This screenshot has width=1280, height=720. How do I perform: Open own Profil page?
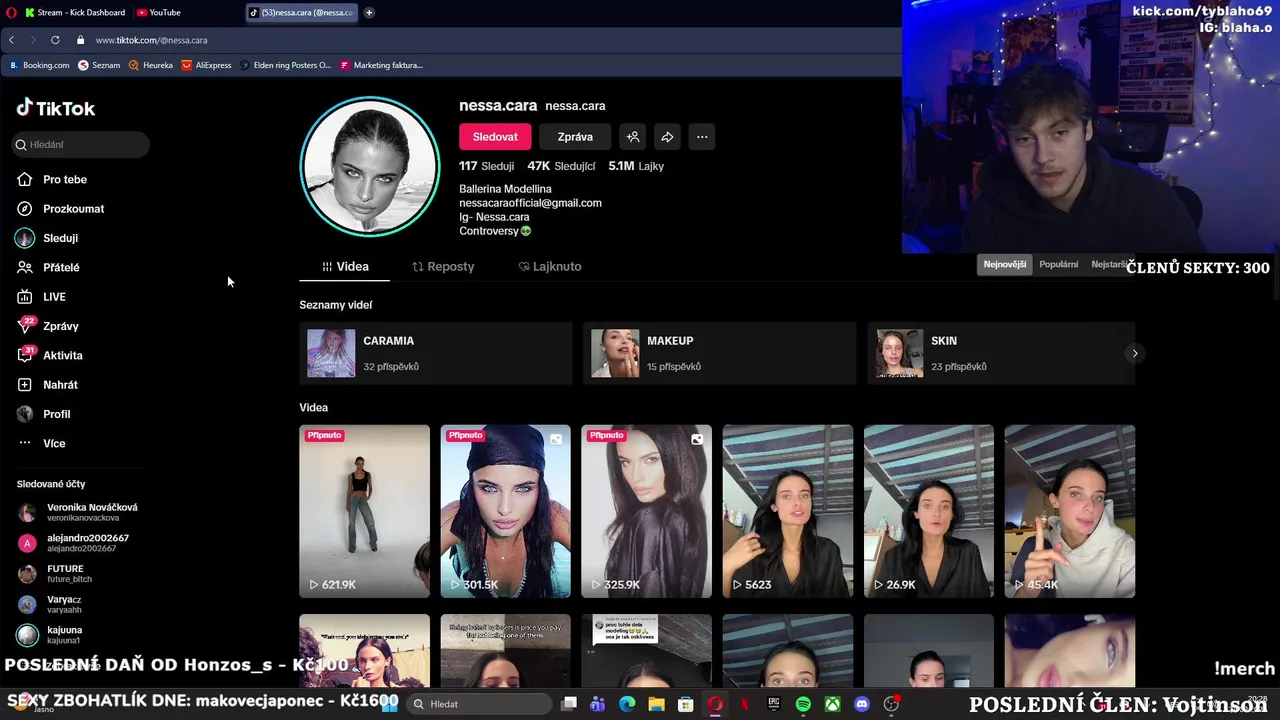(43, 414)
